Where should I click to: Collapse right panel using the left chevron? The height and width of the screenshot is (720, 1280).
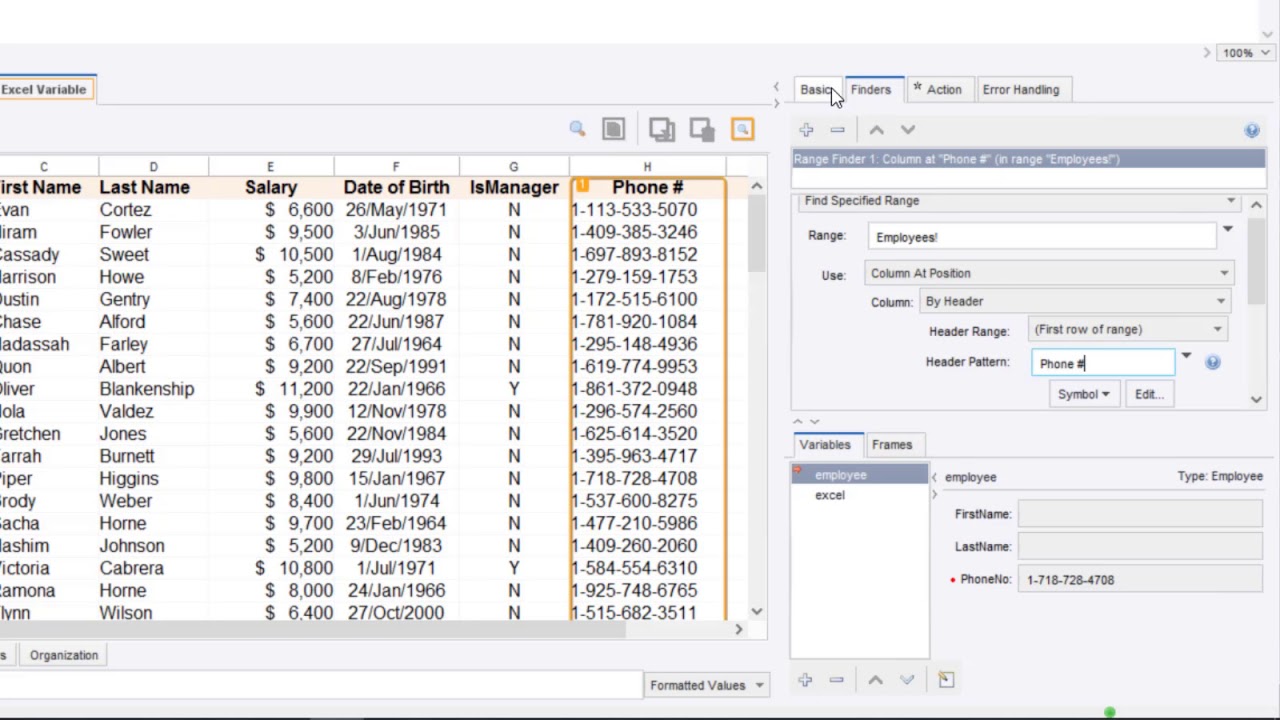coord(776,88)
